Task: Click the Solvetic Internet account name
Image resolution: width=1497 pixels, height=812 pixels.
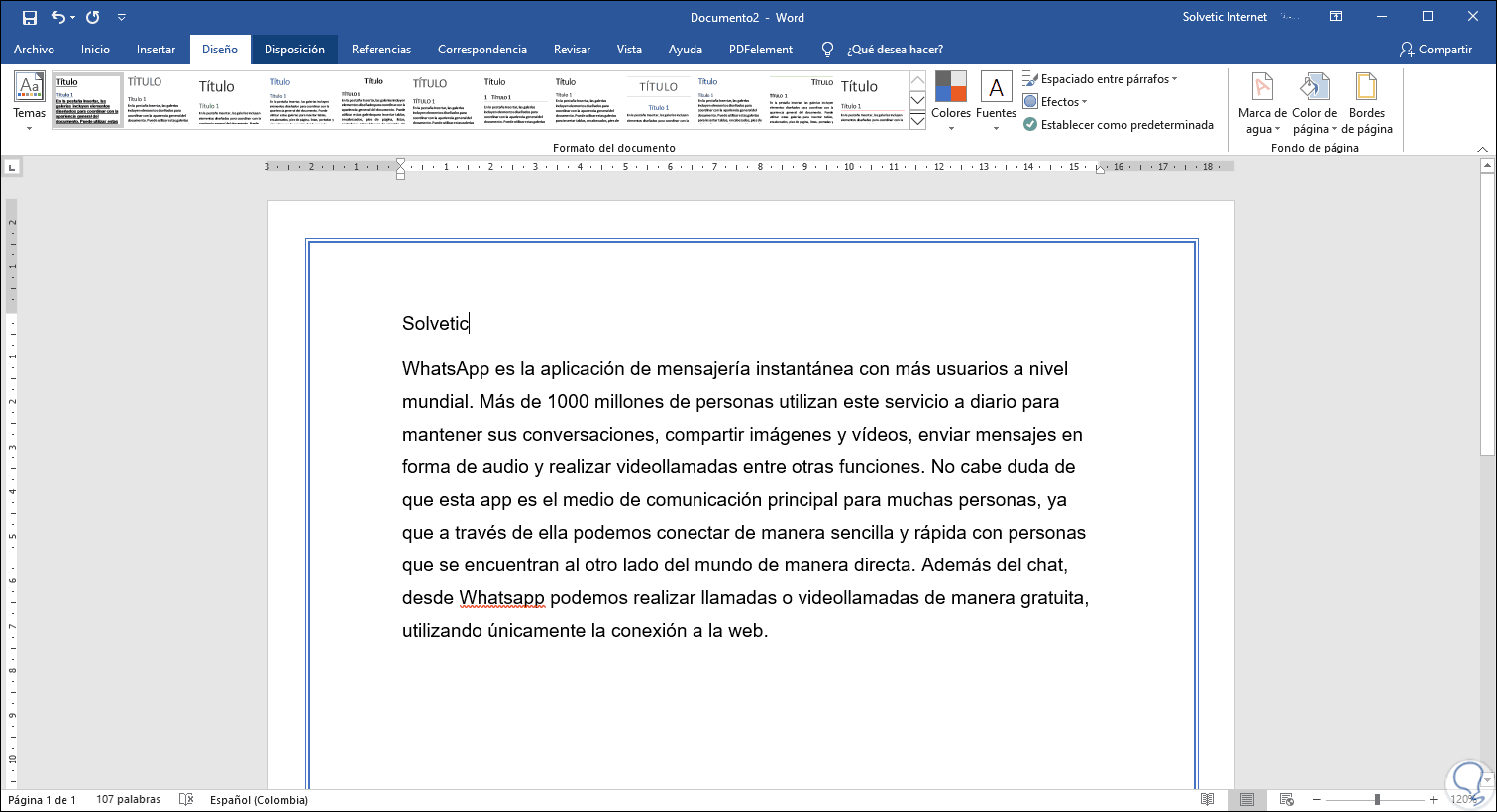Action: pyautogui.click(x=1225, y=17)
